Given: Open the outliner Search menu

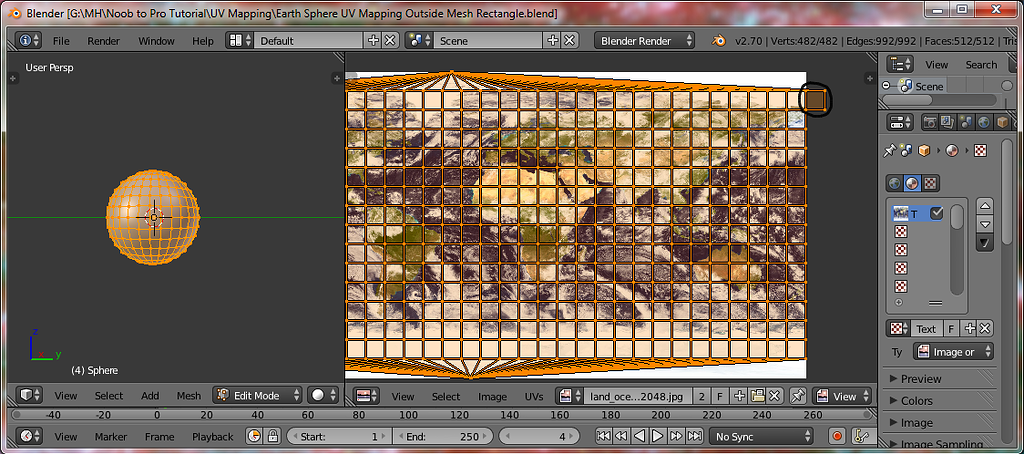Looking at the screenshot, I should [981, 65].
